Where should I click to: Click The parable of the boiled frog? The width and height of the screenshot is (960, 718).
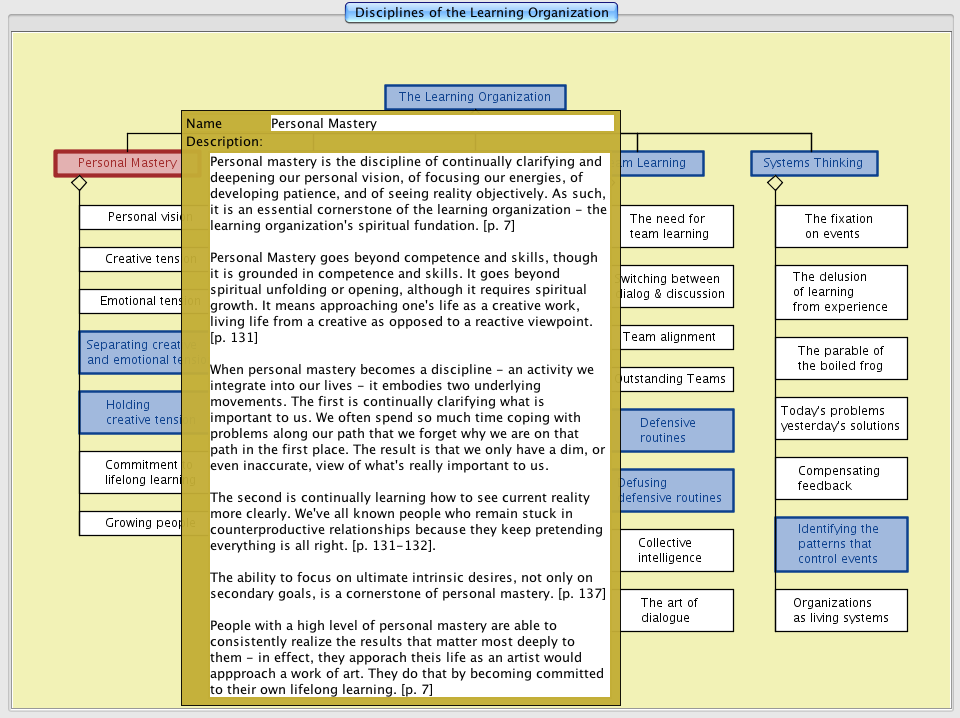pos(840,358)
